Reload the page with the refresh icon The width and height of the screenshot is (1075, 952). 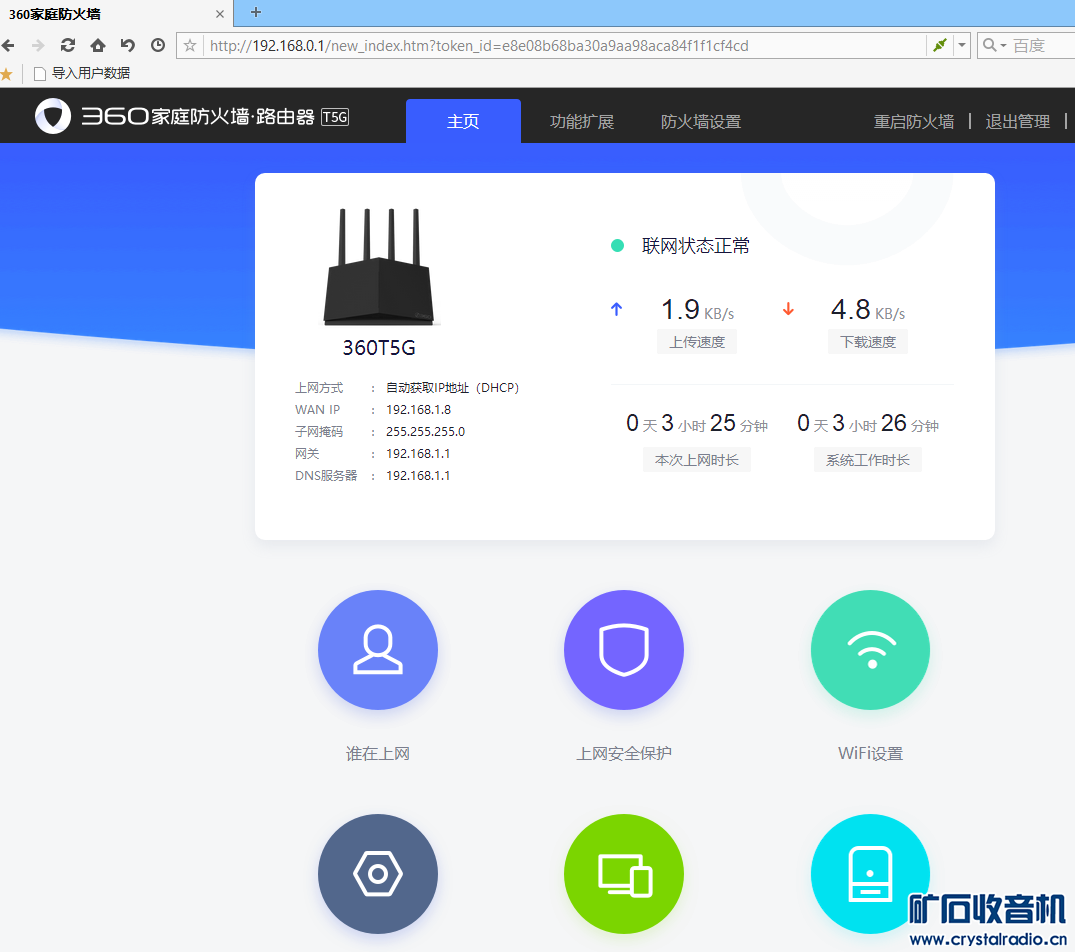68,45
